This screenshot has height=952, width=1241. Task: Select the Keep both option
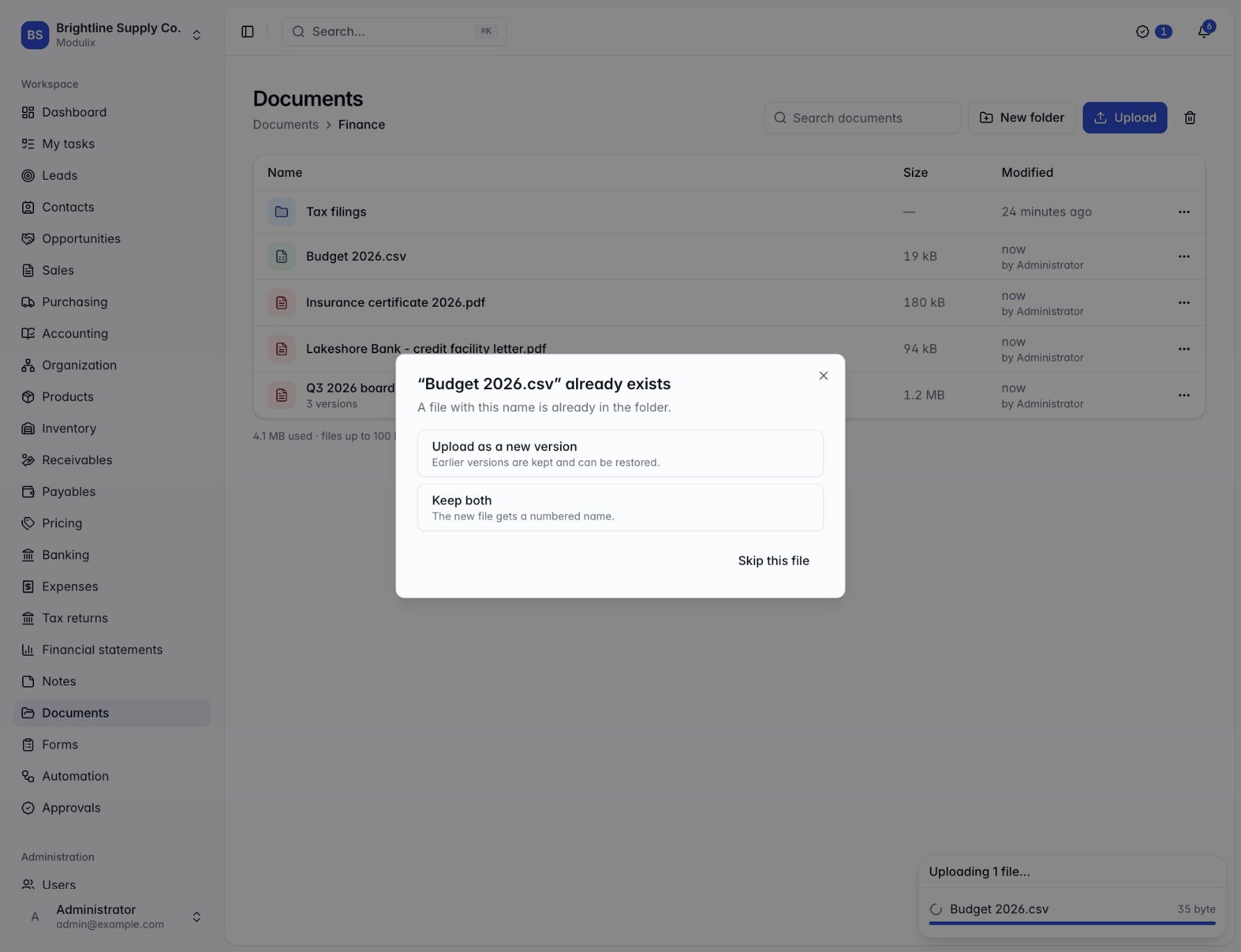point(620,507)
